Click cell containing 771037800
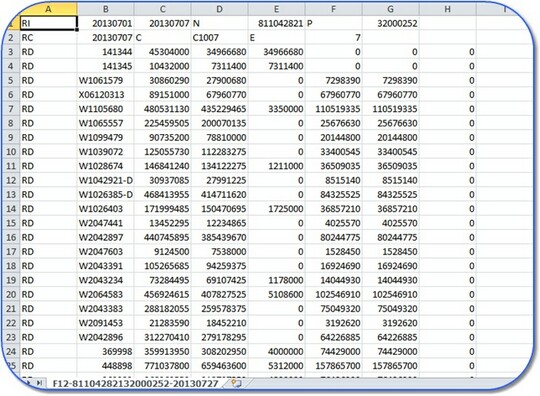 point(163,366)
